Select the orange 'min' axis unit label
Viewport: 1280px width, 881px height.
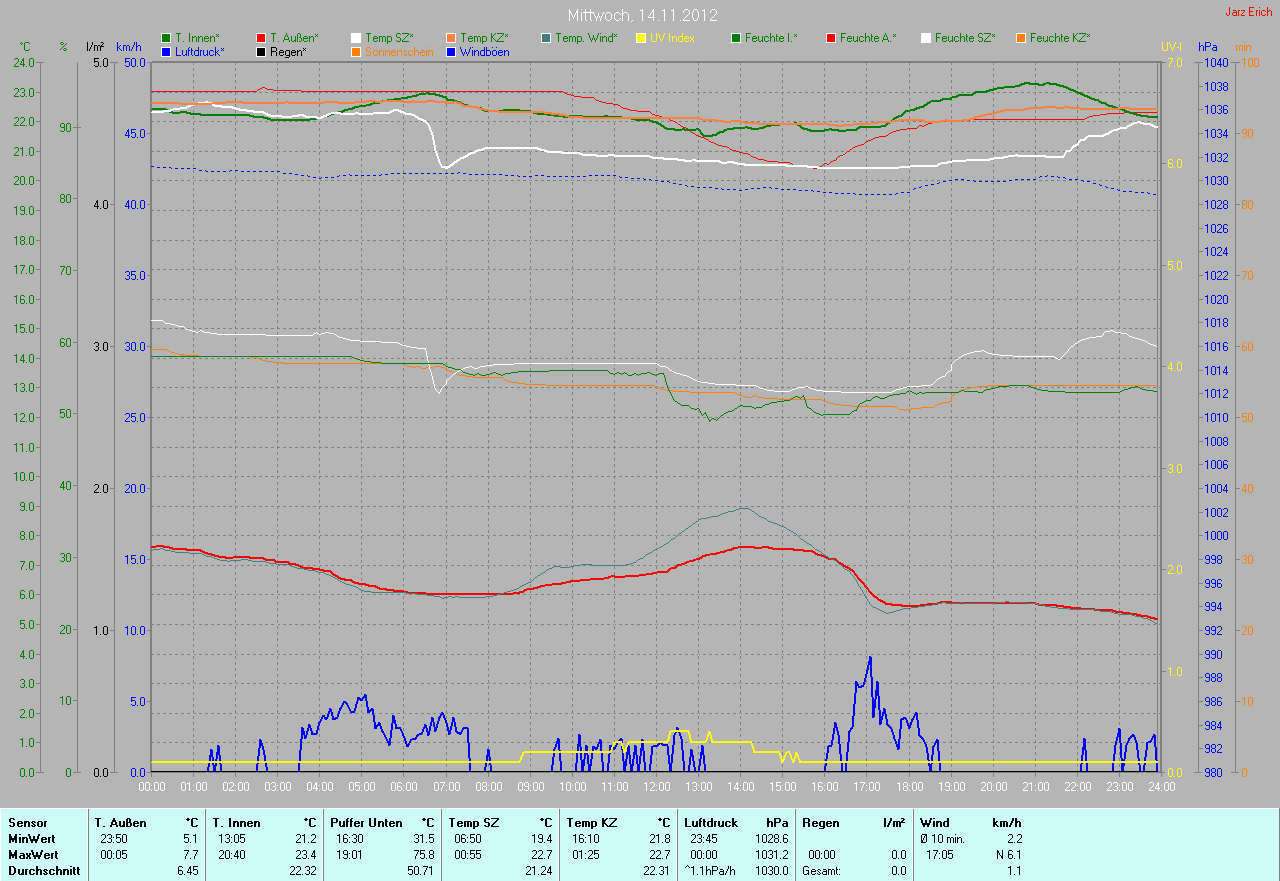pyautogui.click(x=1243, y=47)
